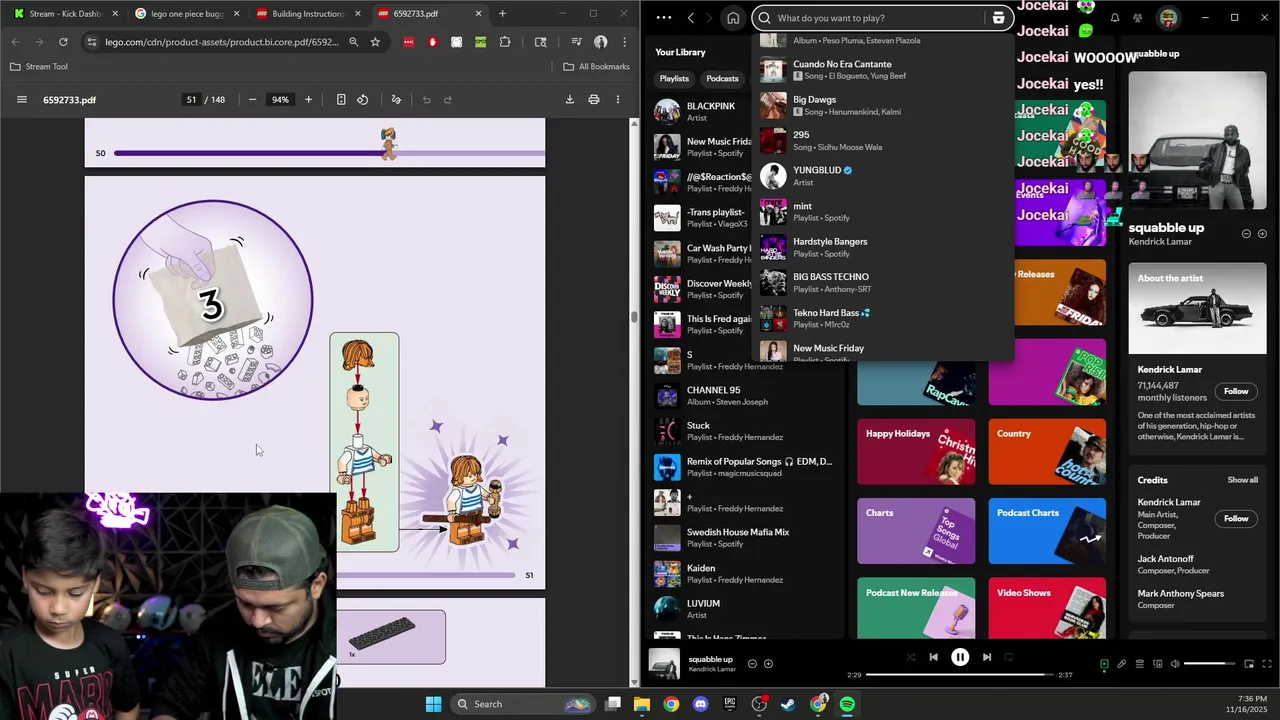Image resolution: width=1280 pixels, height=720 pixels.
Task: Download the PDF file
Action: coord(570,100)
